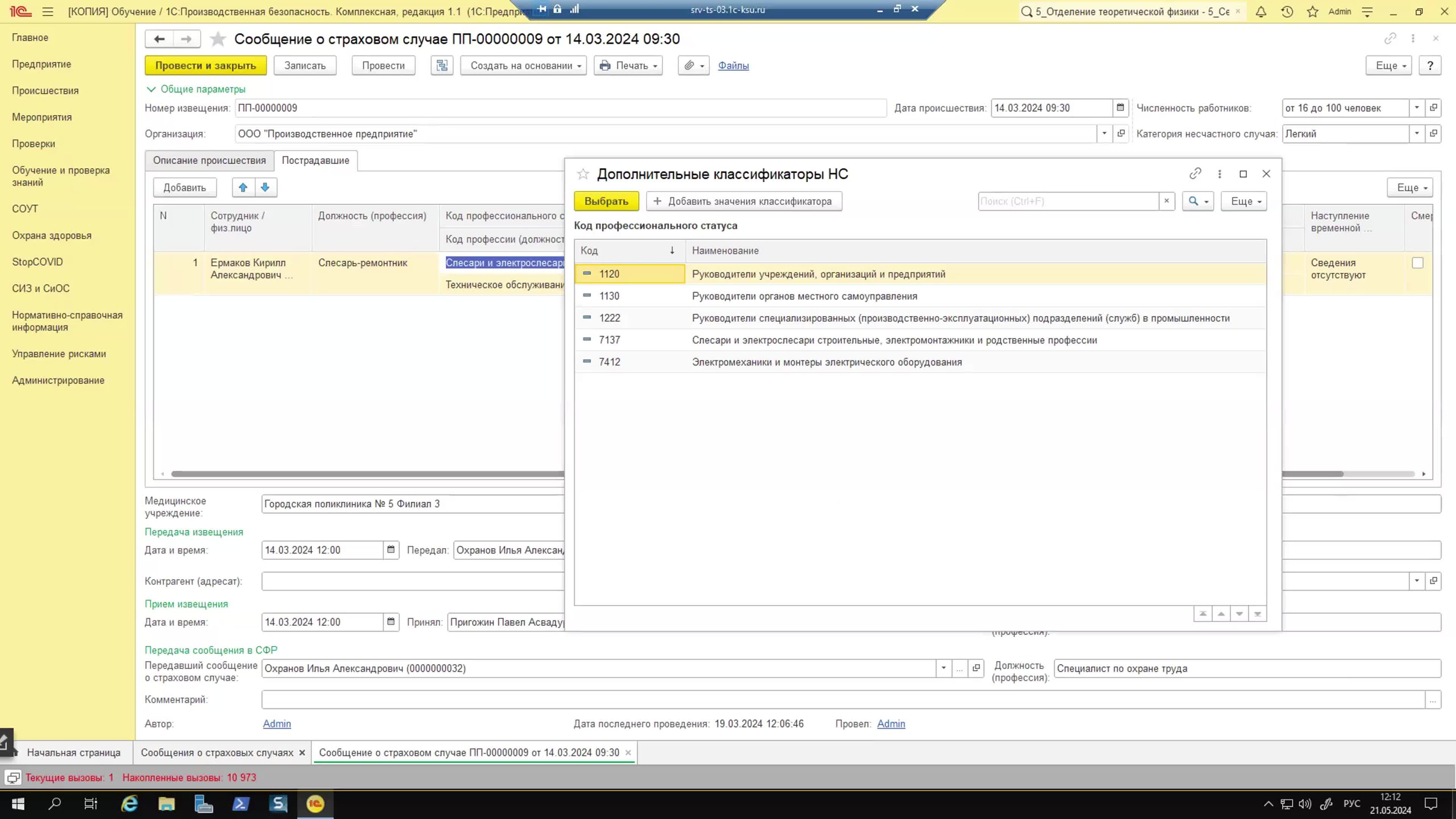Focus the Поиск (Ctrl+F) search field
The height and width of the screenshot is (819, 1456).
pos(1068,201)
